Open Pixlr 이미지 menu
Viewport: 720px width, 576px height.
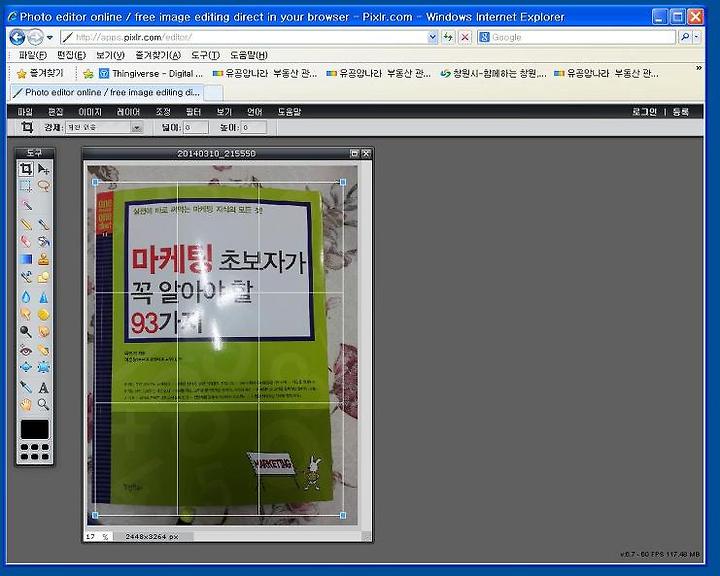[x=90, y=112]
